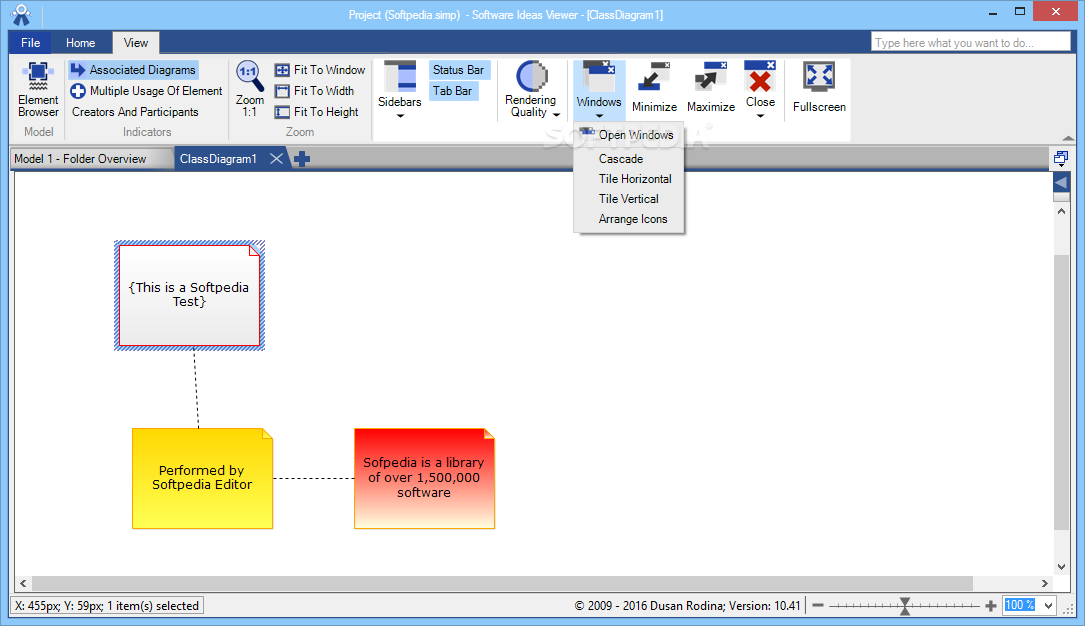Click vertical scrollbar up arrow
1085x626 pixels.
tap(1061, 211)
